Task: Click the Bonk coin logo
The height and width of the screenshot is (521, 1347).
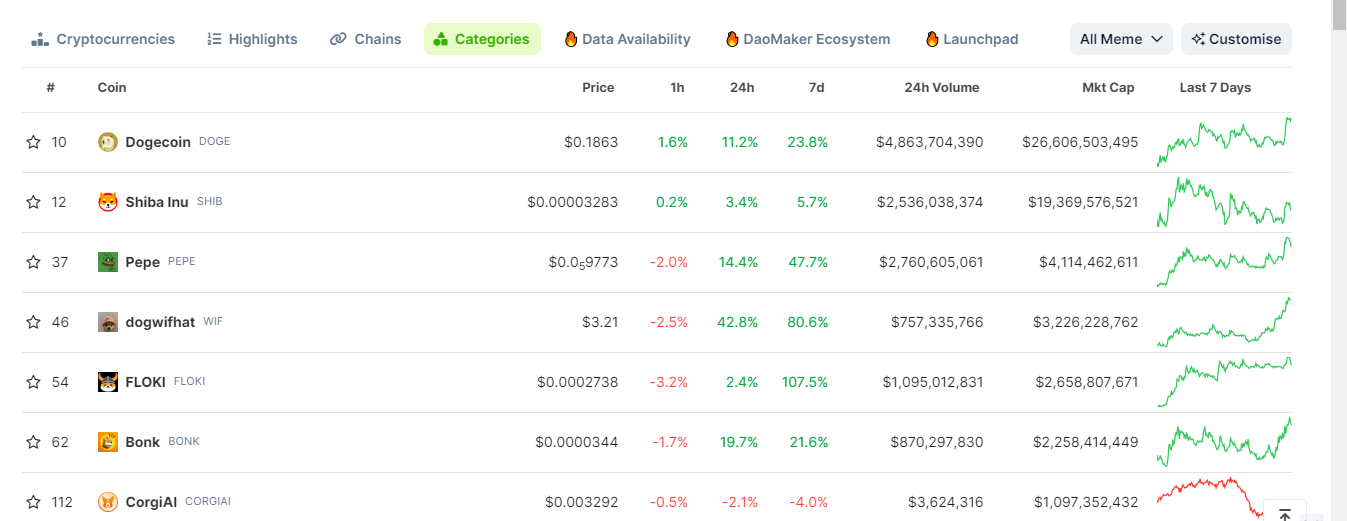Action: coord(108,442)
